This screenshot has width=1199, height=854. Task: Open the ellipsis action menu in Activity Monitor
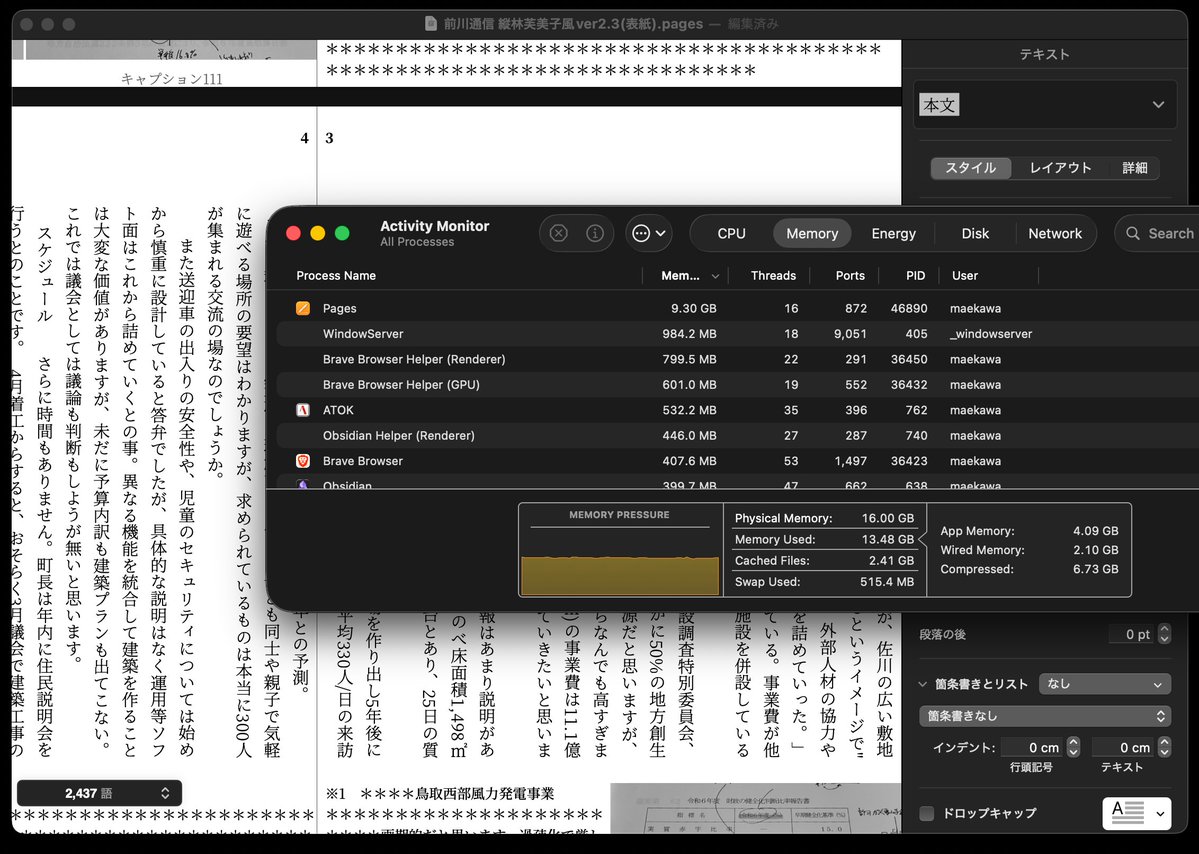[649, 233]
